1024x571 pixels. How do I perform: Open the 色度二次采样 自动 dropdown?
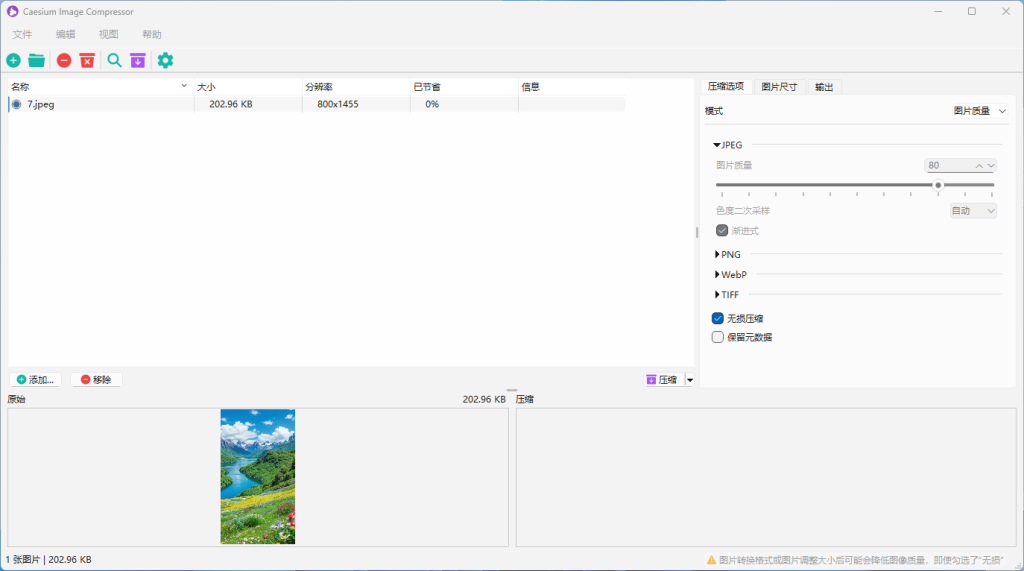(x=972, y=211)
